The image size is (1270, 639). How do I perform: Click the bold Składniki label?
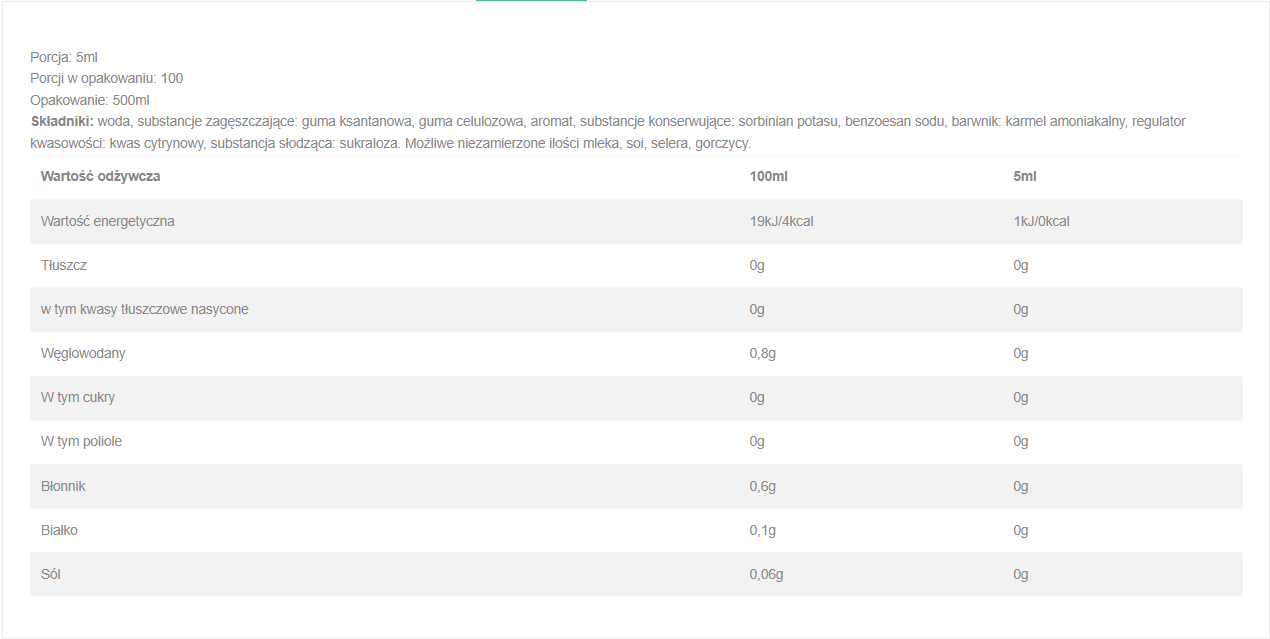click(x=62, y=121)
